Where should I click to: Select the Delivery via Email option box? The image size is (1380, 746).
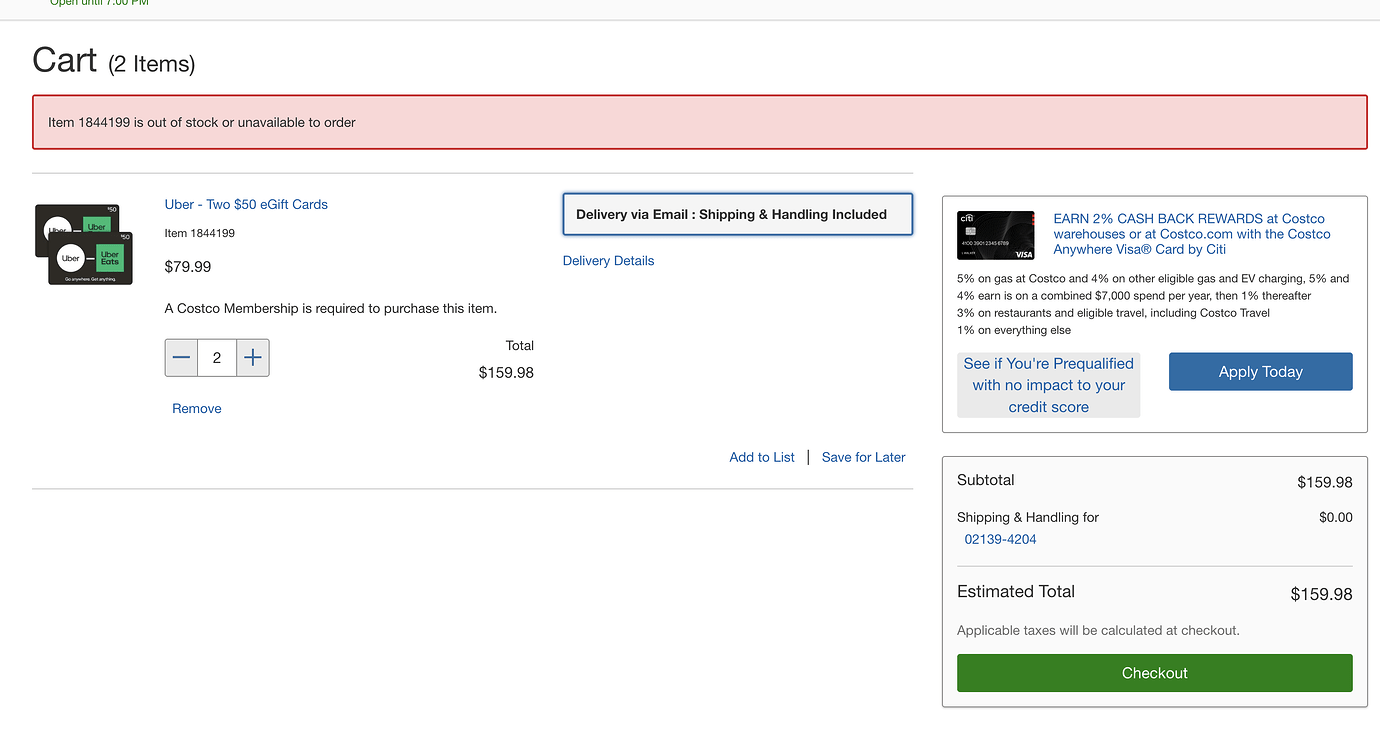tap(737, 214)
